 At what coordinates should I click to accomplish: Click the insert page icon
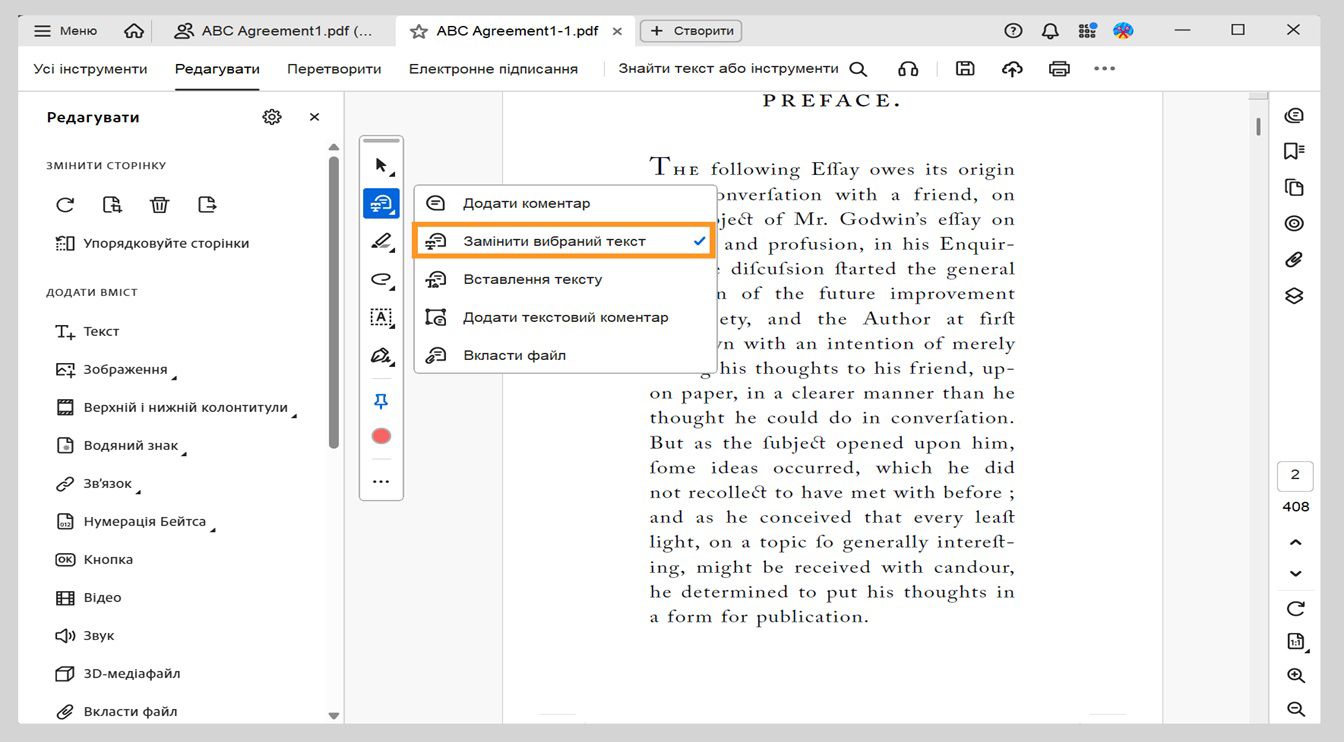(x=112, y=205)
